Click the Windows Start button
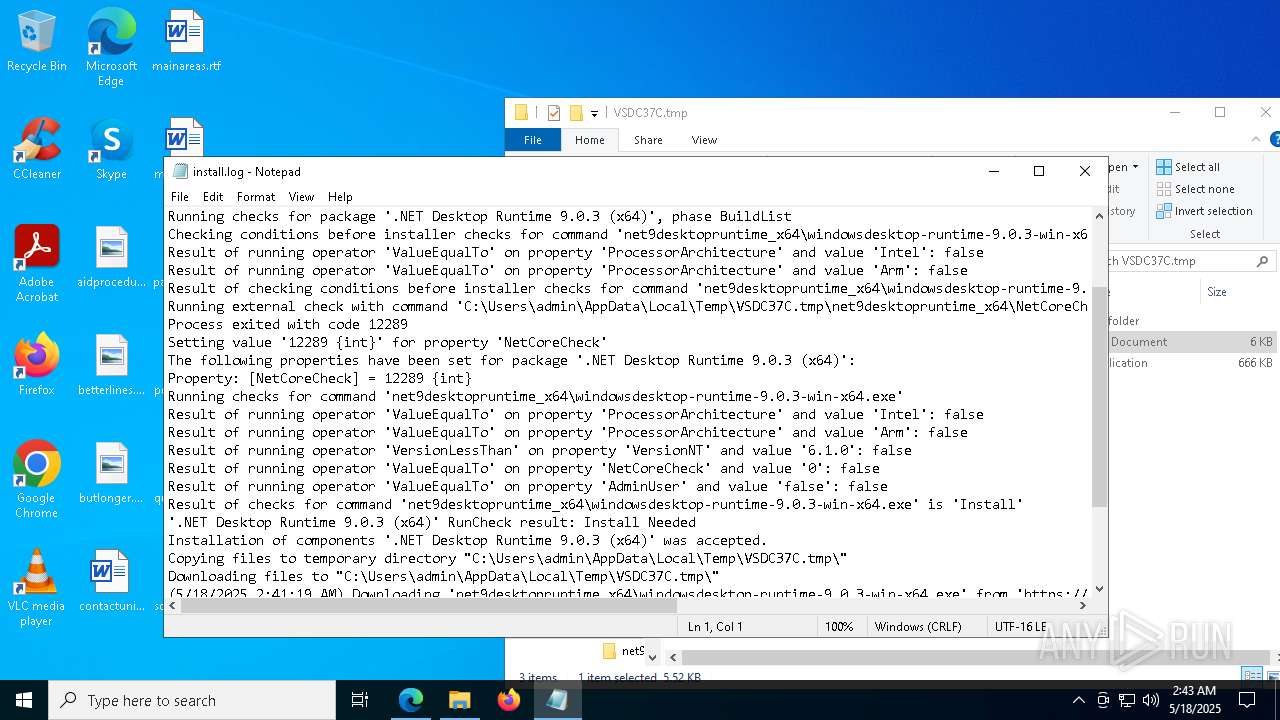Image resolution: width=1280 pixels, height=720 pixels. point(24,700)
